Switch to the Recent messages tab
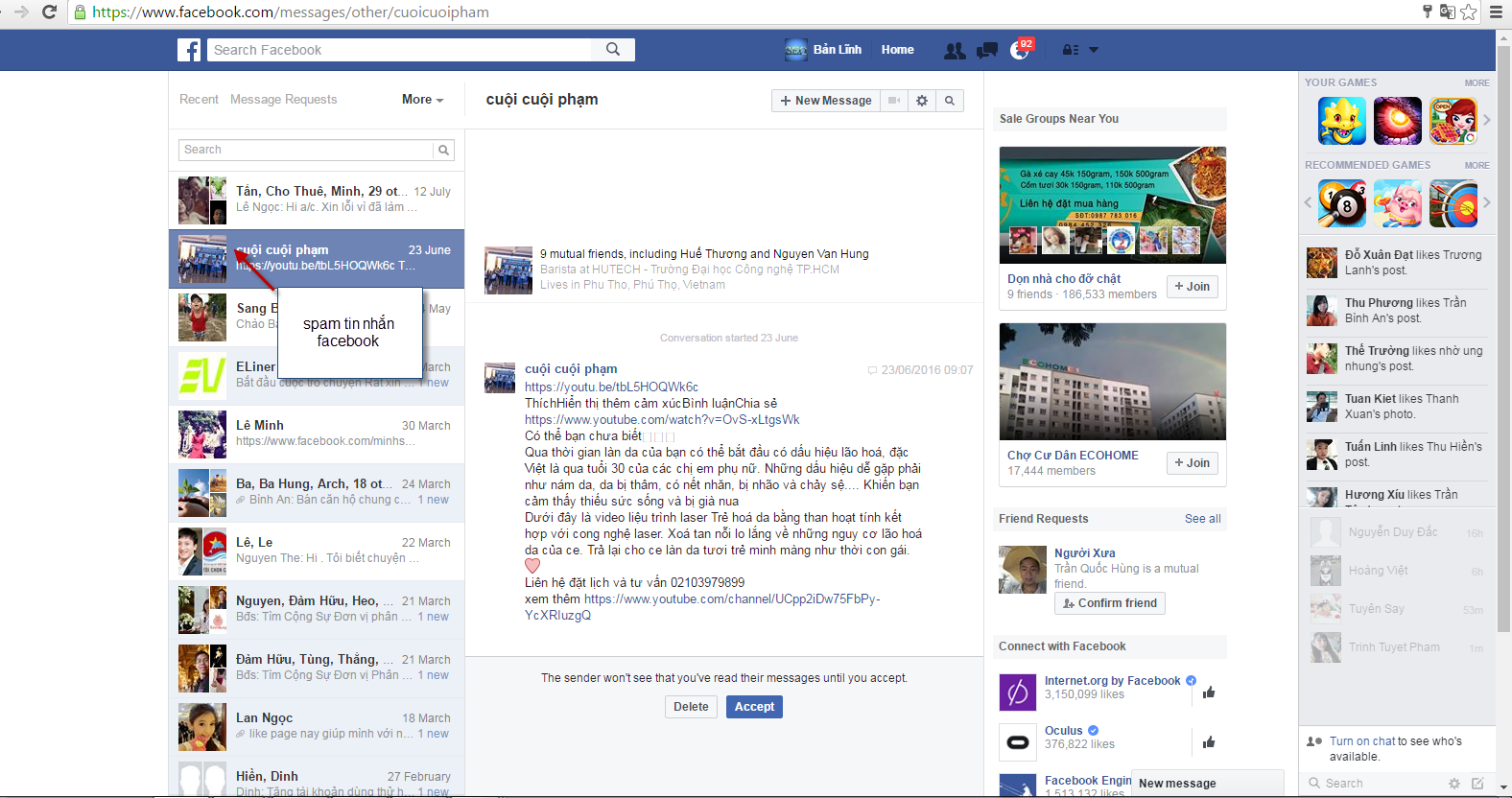 click(x=199, y=100)
